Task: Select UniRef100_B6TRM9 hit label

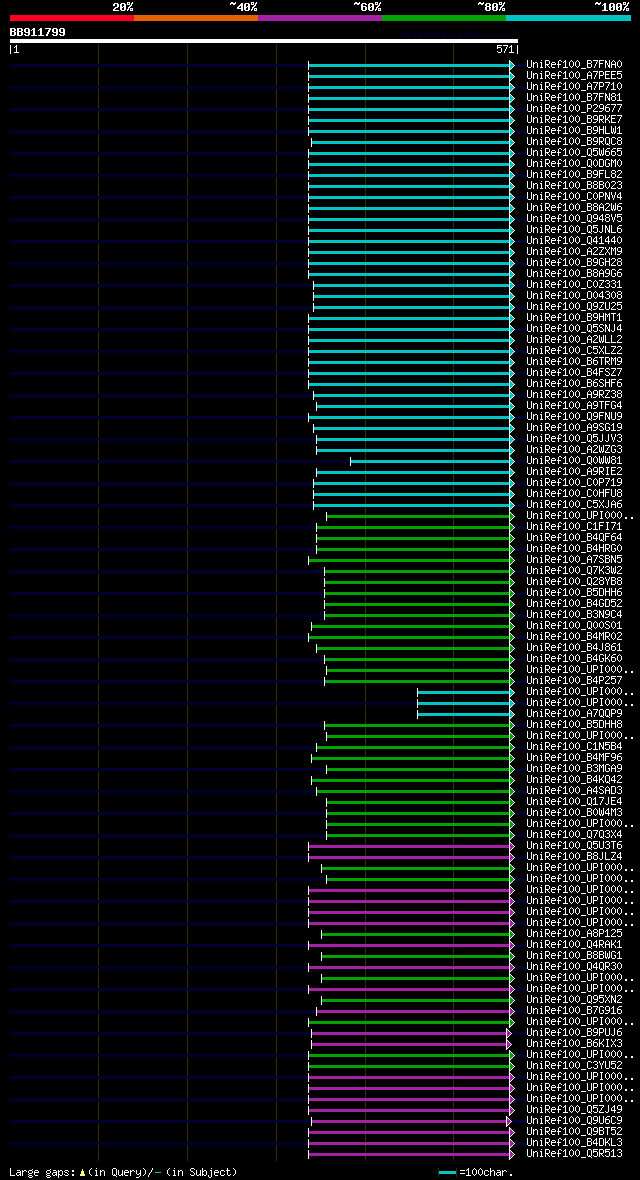Action: [574, 362]
